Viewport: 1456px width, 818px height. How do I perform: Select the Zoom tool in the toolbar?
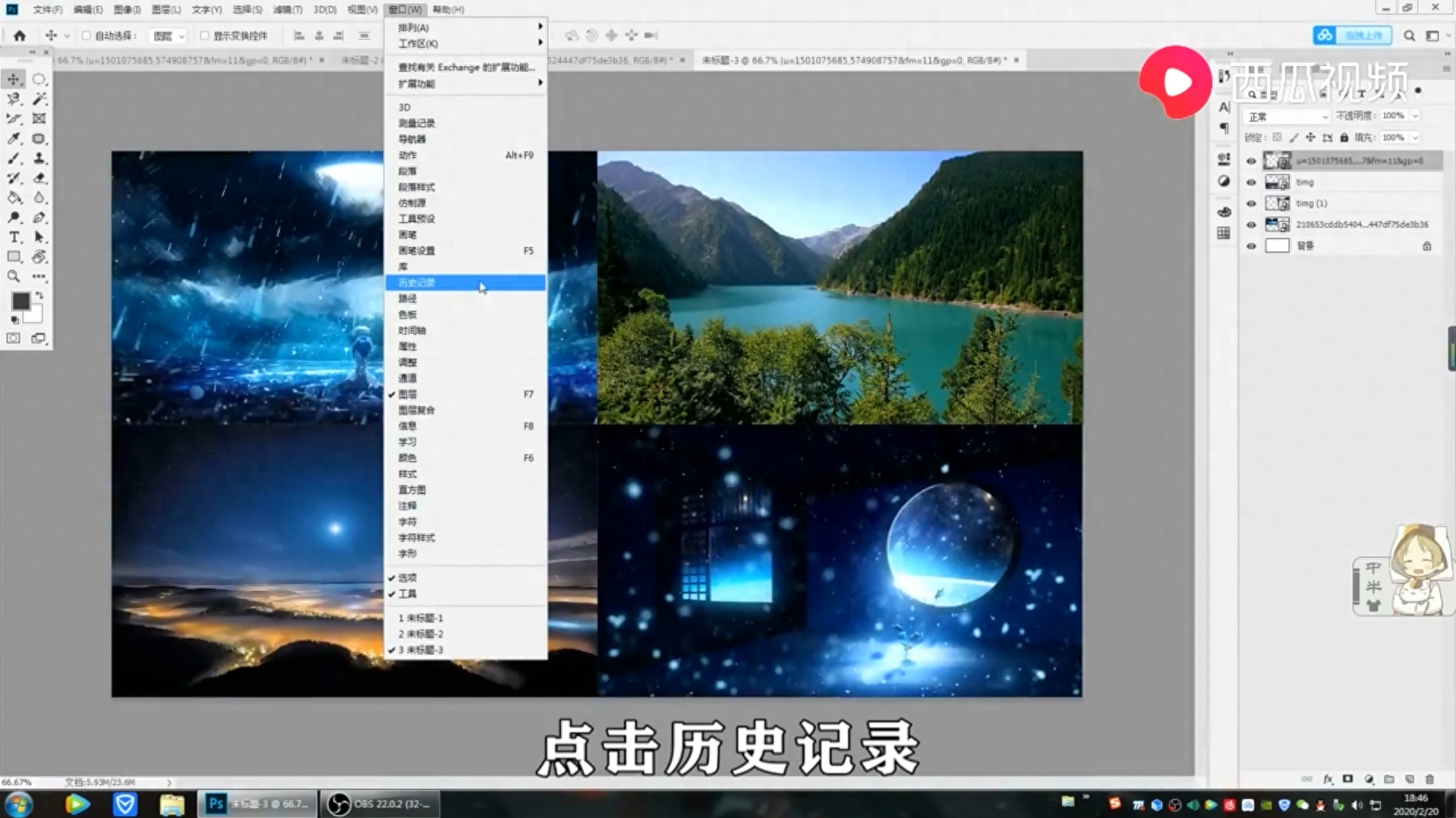point(12,275)
